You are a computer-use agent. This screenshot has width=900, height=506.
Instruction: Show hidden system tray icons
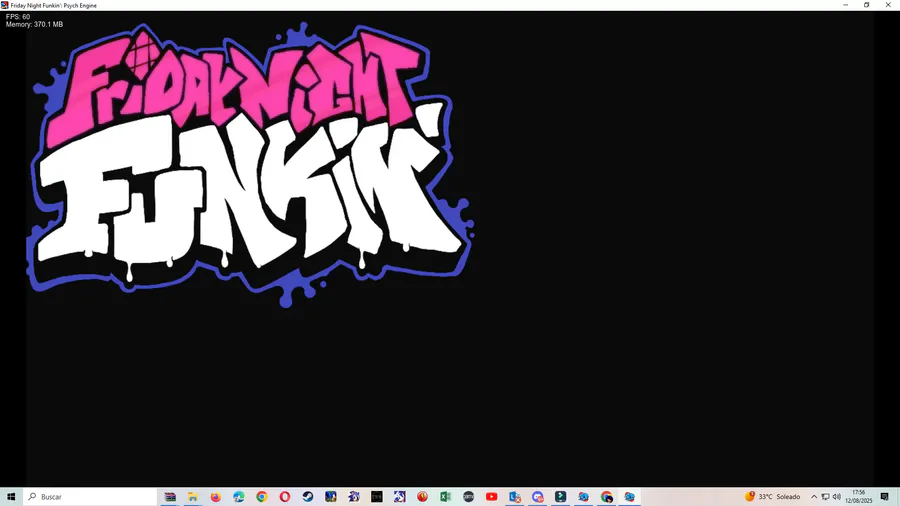click(813, 496)
